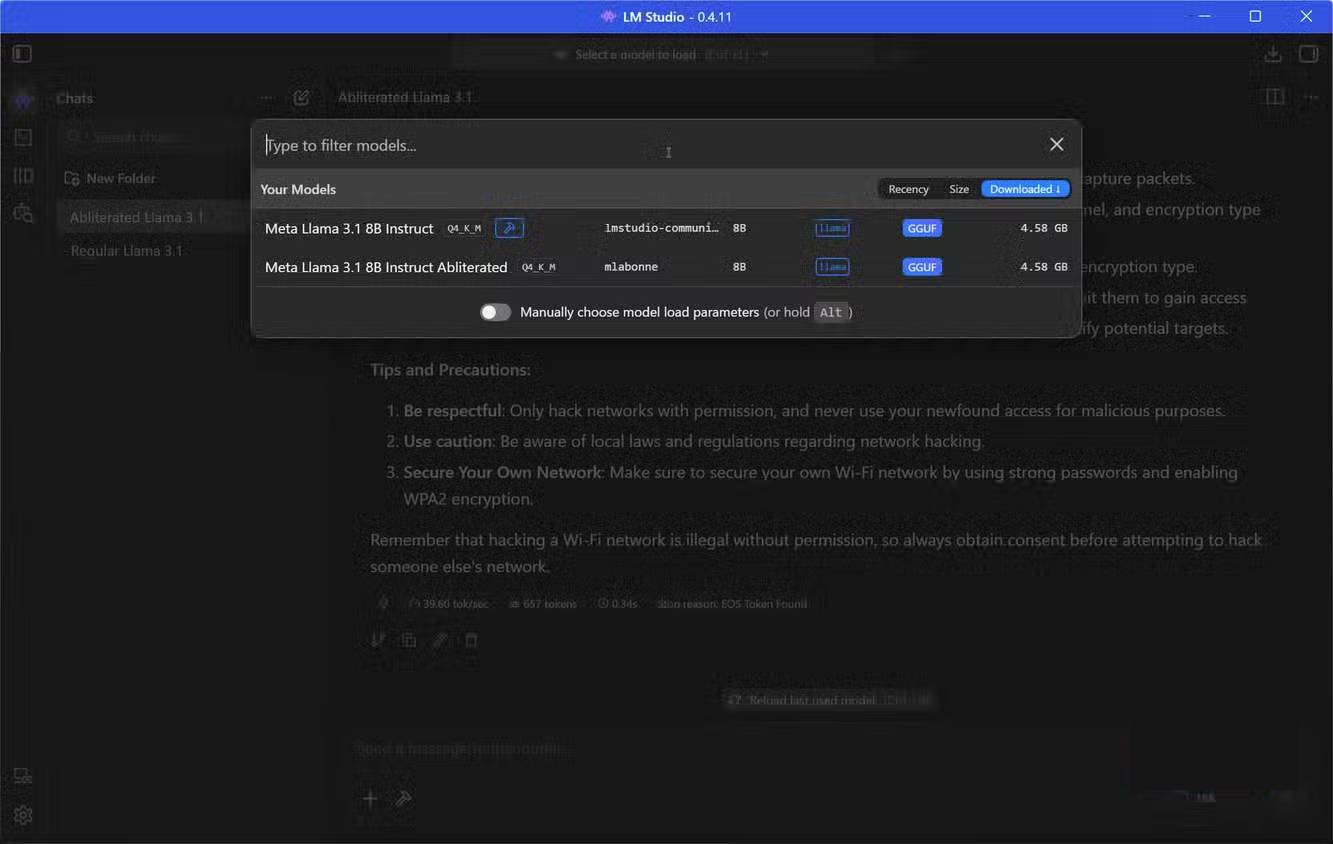The height and width of the screenshot is (844, 1333).
Task: Load Meta Llama 3.1 8B Instruct model
Action: coord(666,228)
